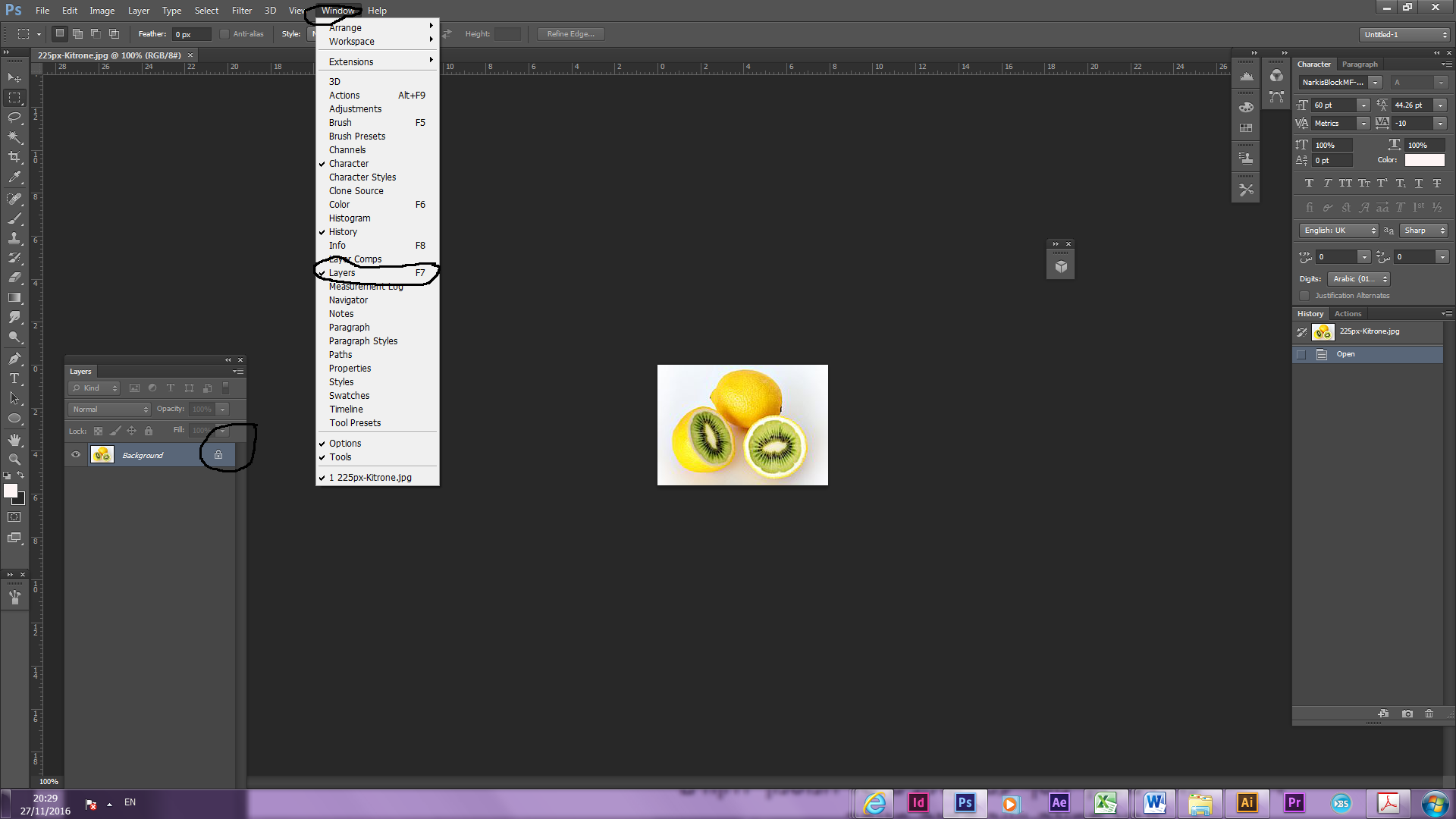The width and height of the screenshot is (1456, 819).
Task: Click the Refine Edge button
Action: 570,34
